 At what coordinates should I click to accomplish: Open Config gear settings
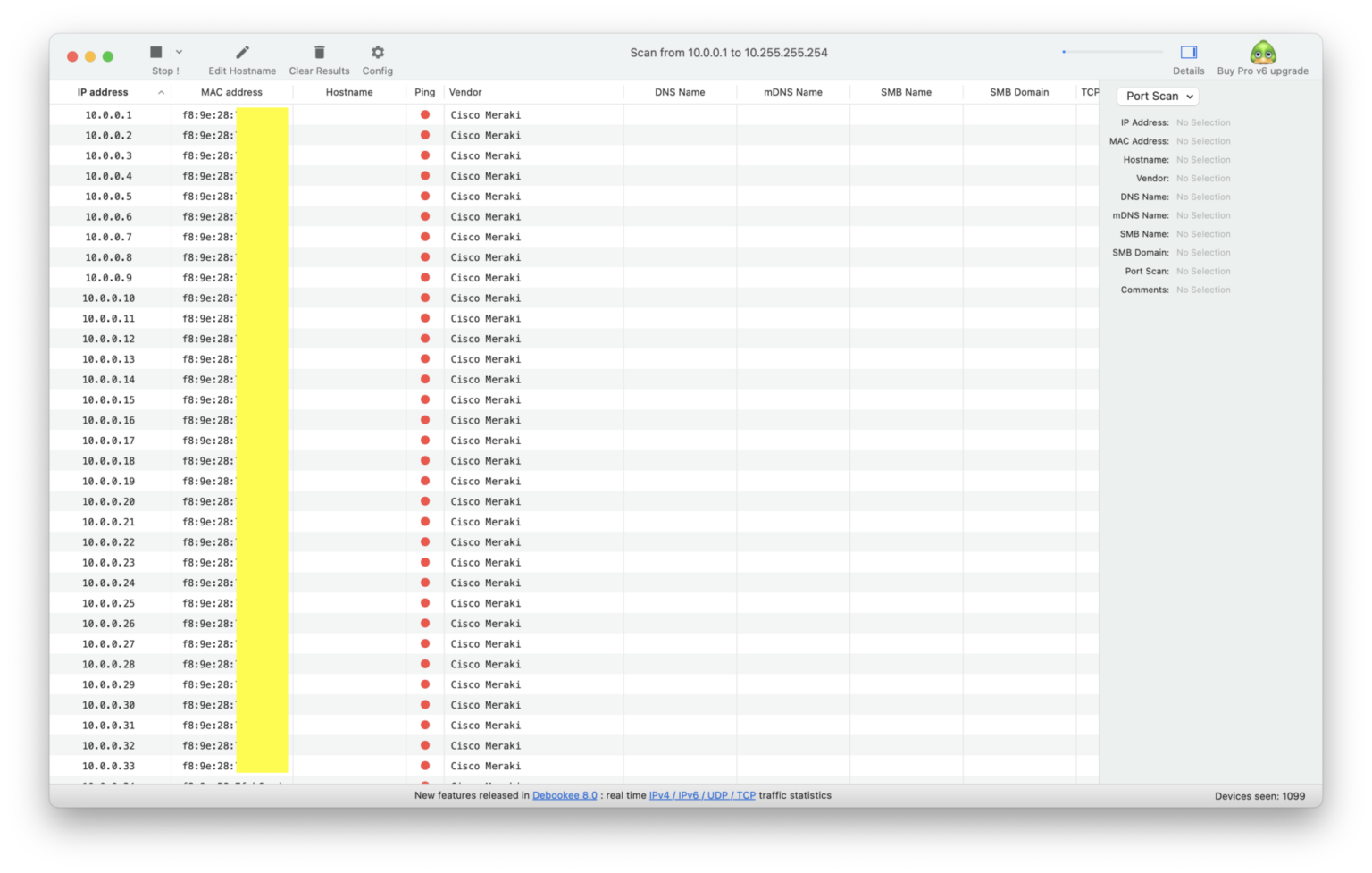pyautogui.click(x=377, y=53)
